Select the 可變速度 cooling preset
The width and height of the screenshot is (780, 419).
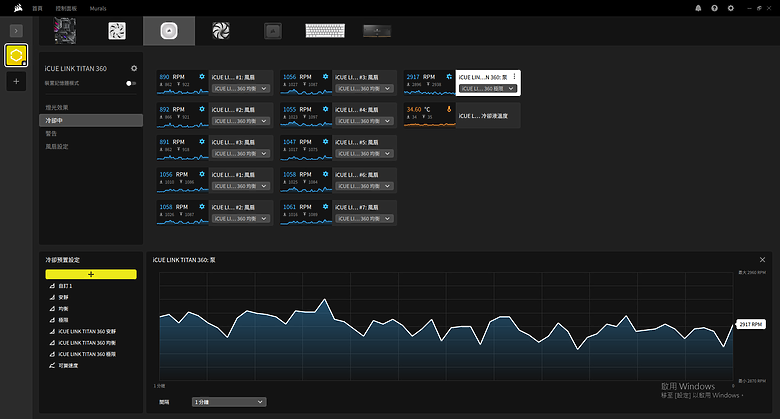coord(69,365)
